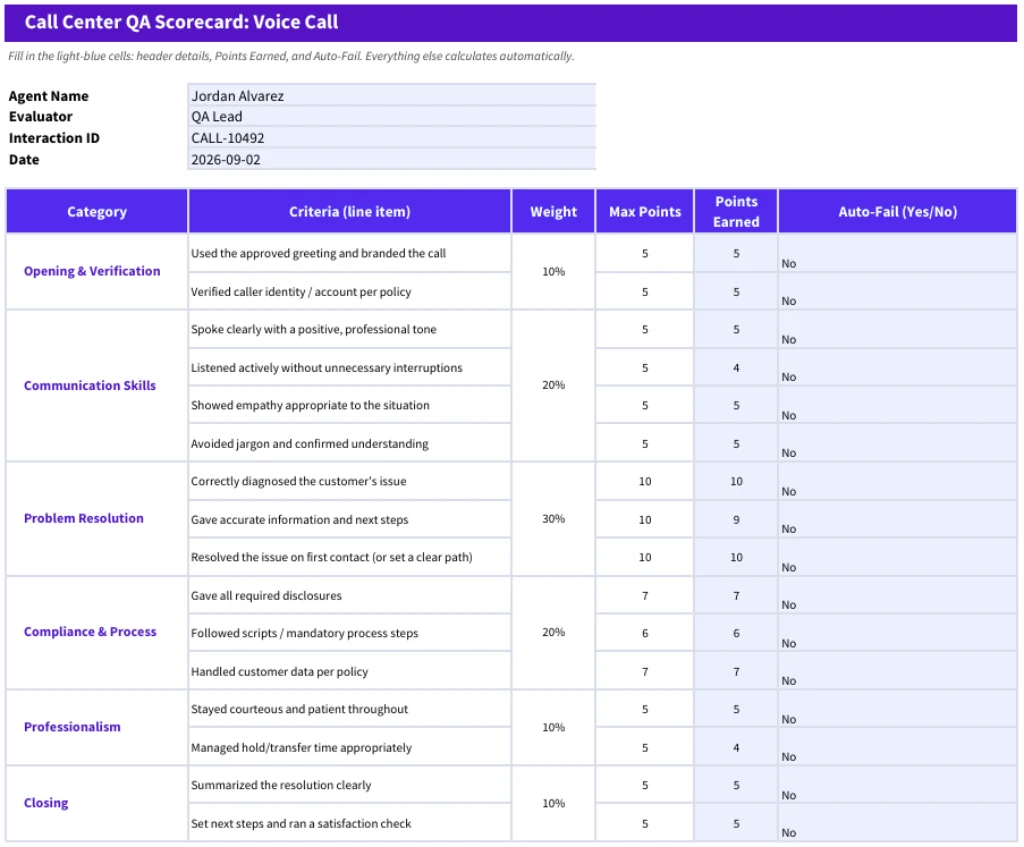Screen dimensions: 1024x847
Task: Open Auto-Fail cell for Used the approved greeting row
Action: point(897,253)
